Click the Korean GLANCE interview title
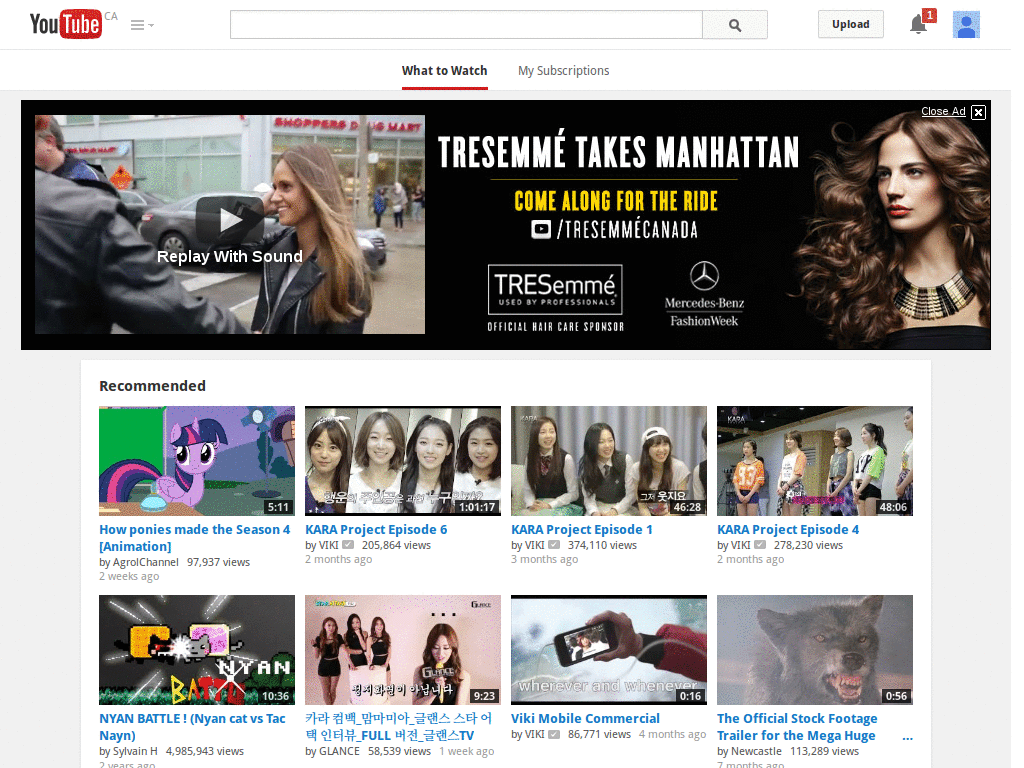 coord(398,726)
